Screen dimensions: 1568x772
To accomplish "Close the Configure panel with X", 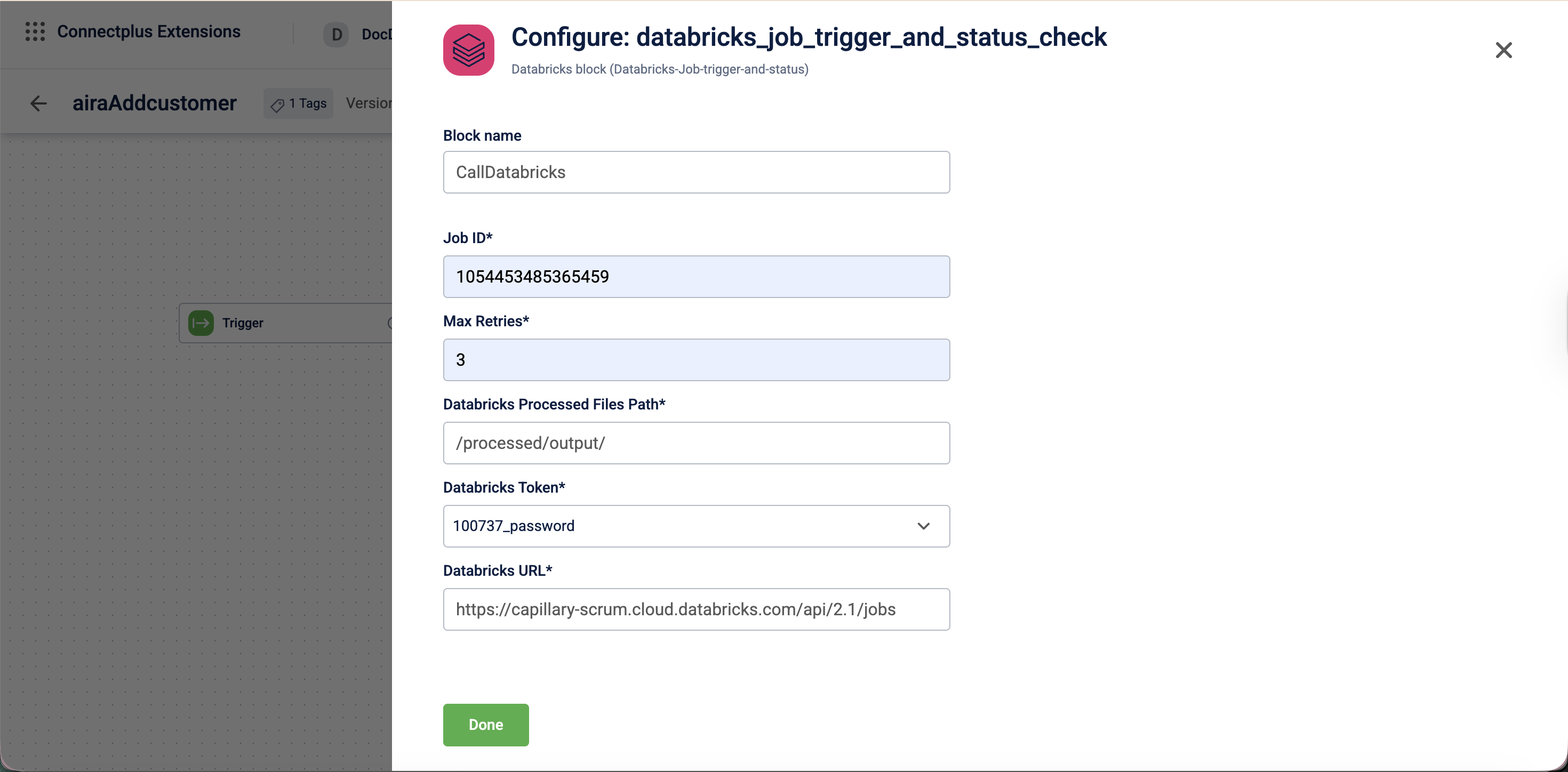I will point(1503,50).
